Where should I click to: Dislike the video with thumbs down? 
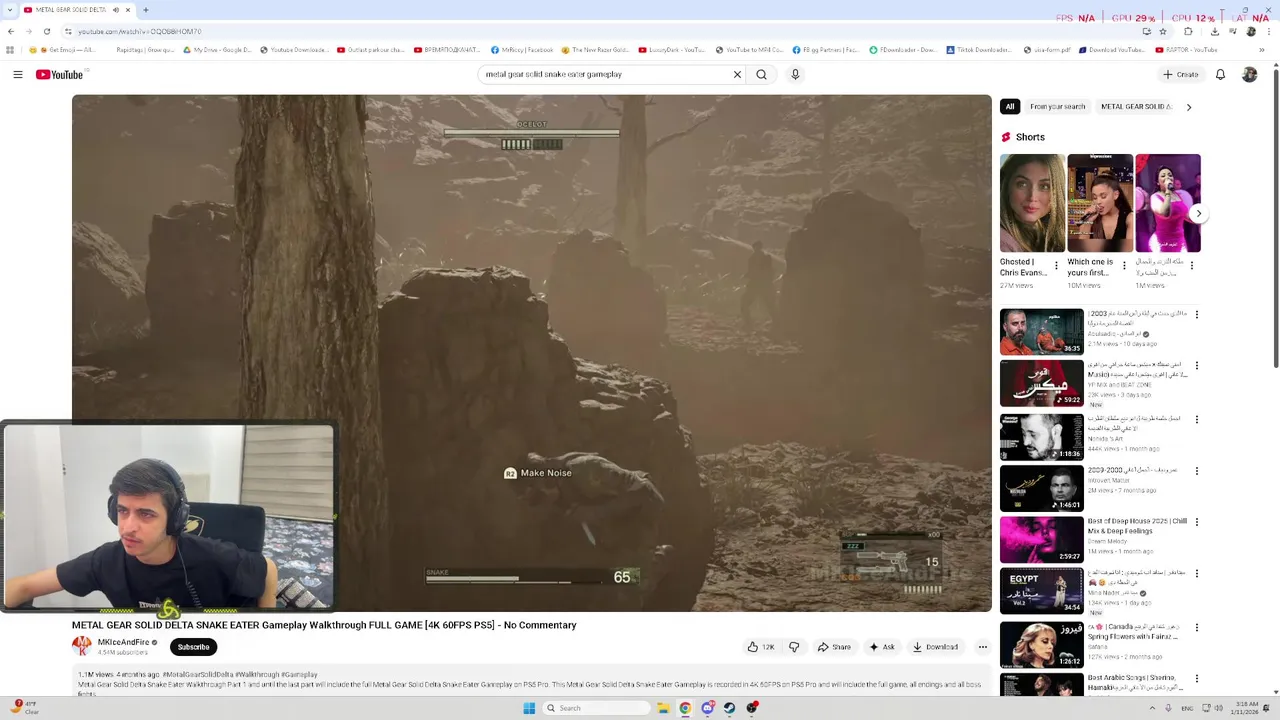click(x=794, y=647)
